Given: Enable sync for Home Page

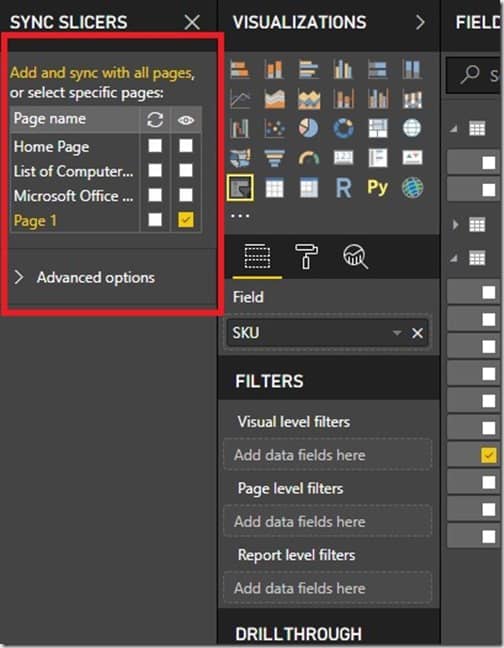Looking at the screenshot, I should pos(155,145).
